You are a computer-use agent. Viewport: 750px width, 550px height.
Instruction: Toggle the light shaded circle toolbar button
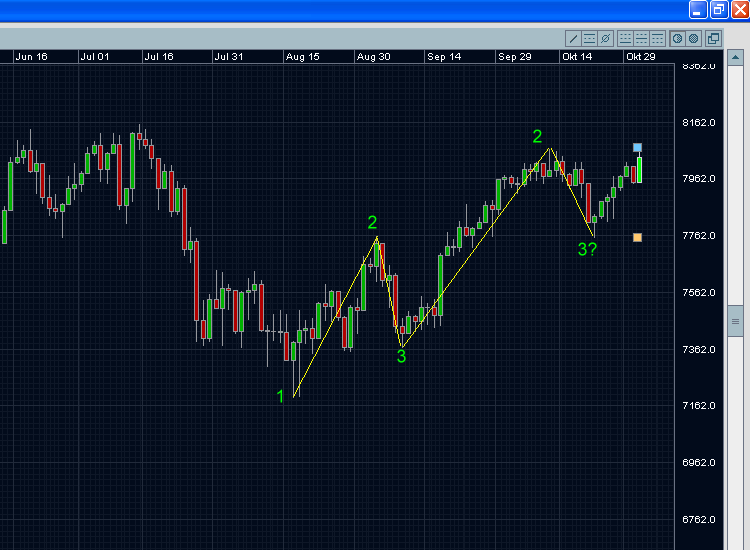tap(677, 39)
